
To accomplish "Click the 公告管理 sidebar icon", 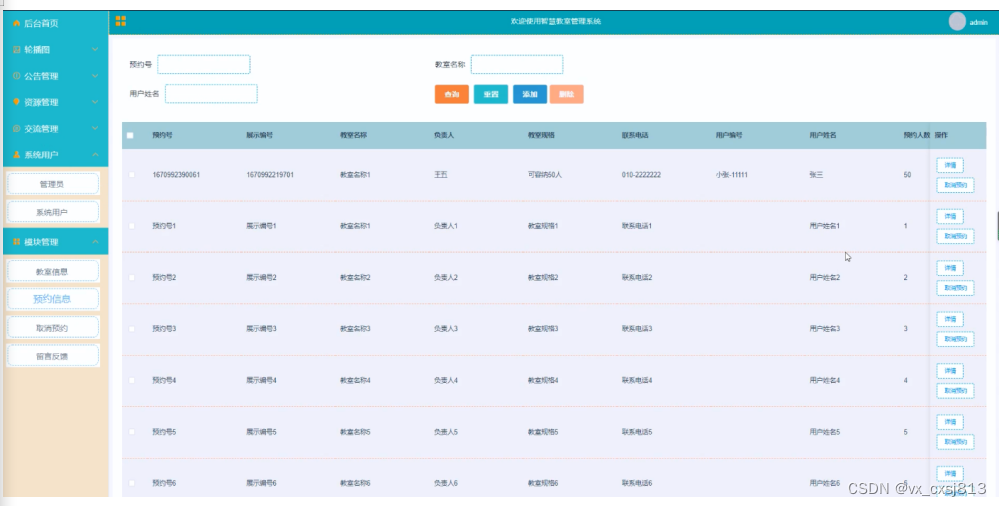I will coord(17,76).
